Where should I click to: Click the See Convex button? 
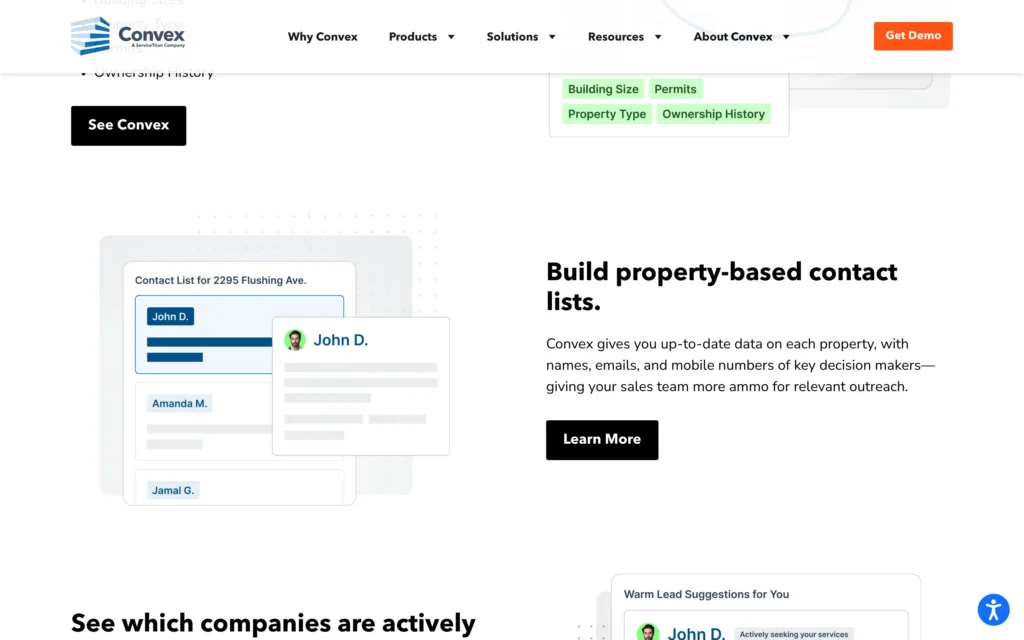click(x=129, y=125)
